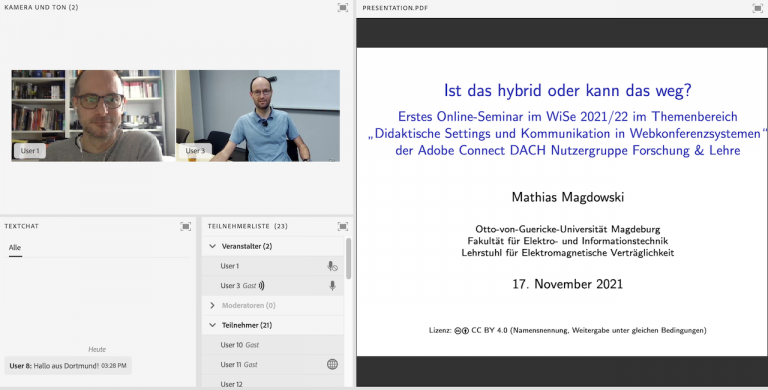Click the Heute date label in chat
The width and height of the screenshot is (768, 390).
click(97, 349)
